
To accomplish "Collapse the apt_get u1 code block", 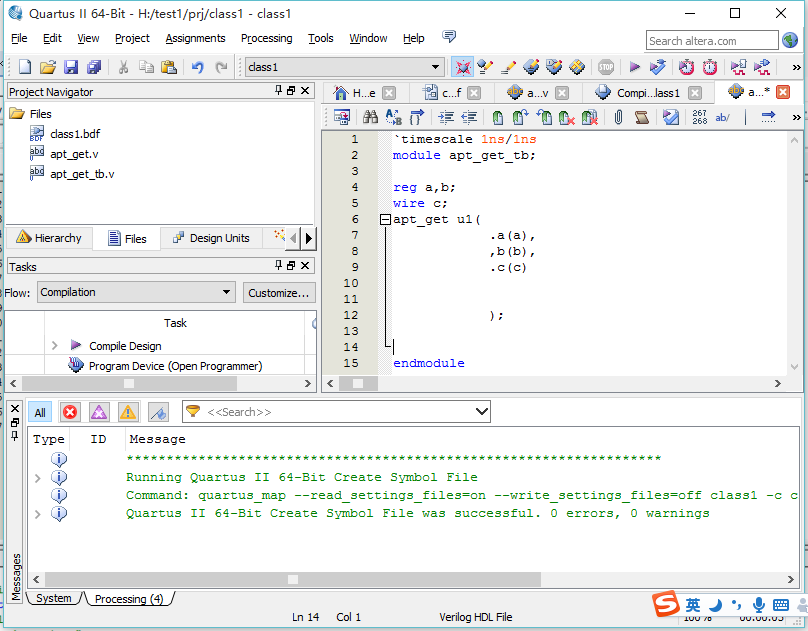I will tap(385, 220).
